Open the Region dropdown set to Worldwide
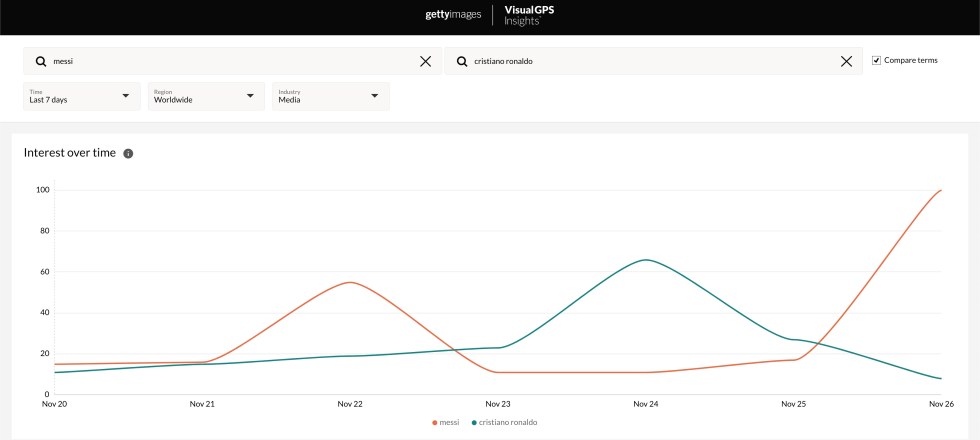 click(x=206, y=96)
